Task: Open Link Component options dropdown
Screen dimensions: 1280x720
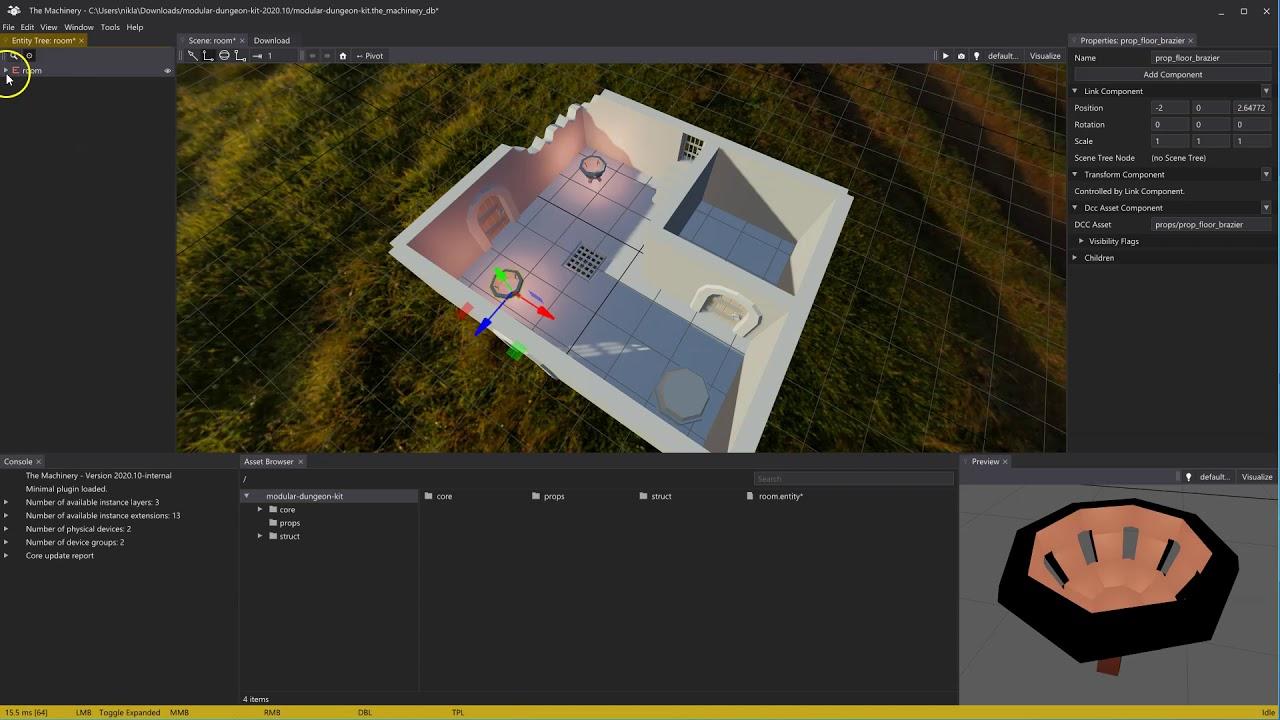Action: coord(1266,91)
